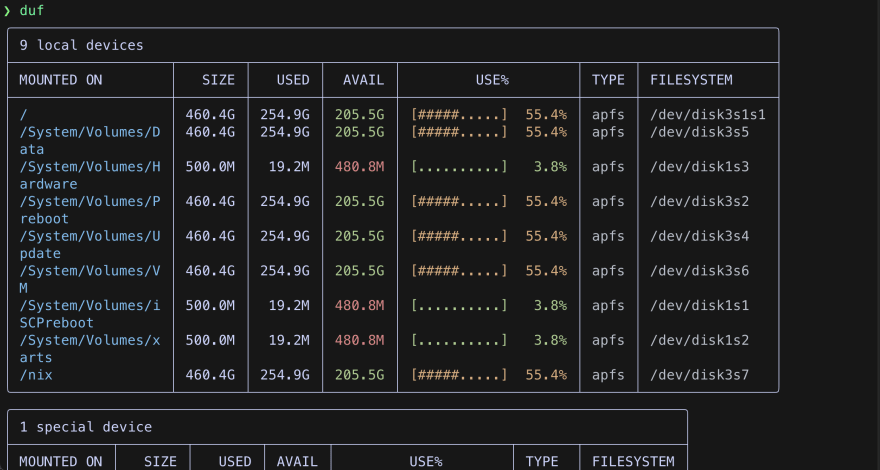Click the 'duf' command text at the prompt

point(31,11)
